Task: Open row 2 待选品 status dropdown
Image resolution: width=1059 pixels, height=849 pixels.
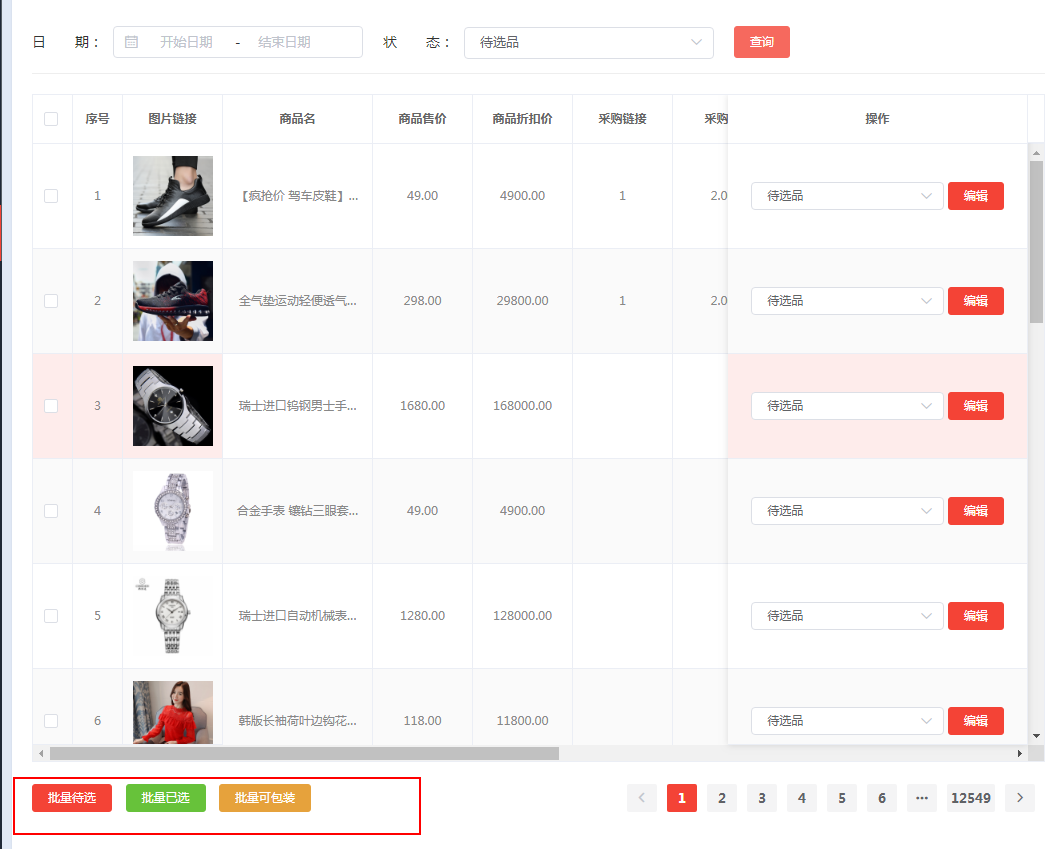Action: coord(847,301)
